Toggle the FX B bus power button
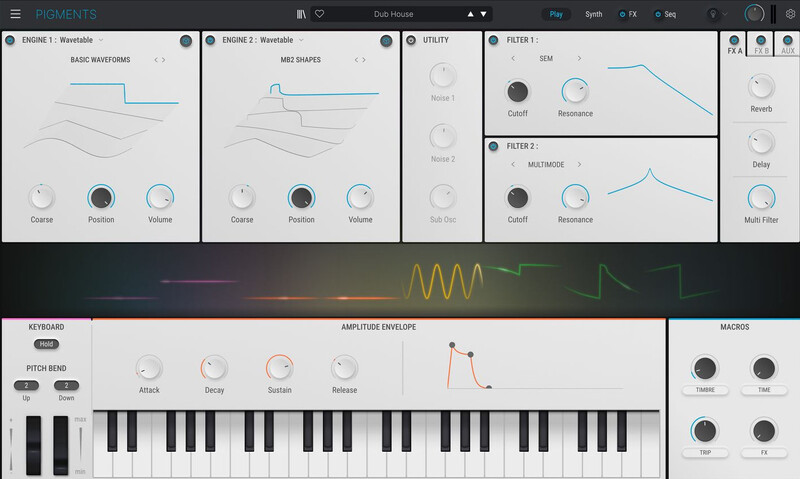 pyautogui.click(x=761, y=40)
